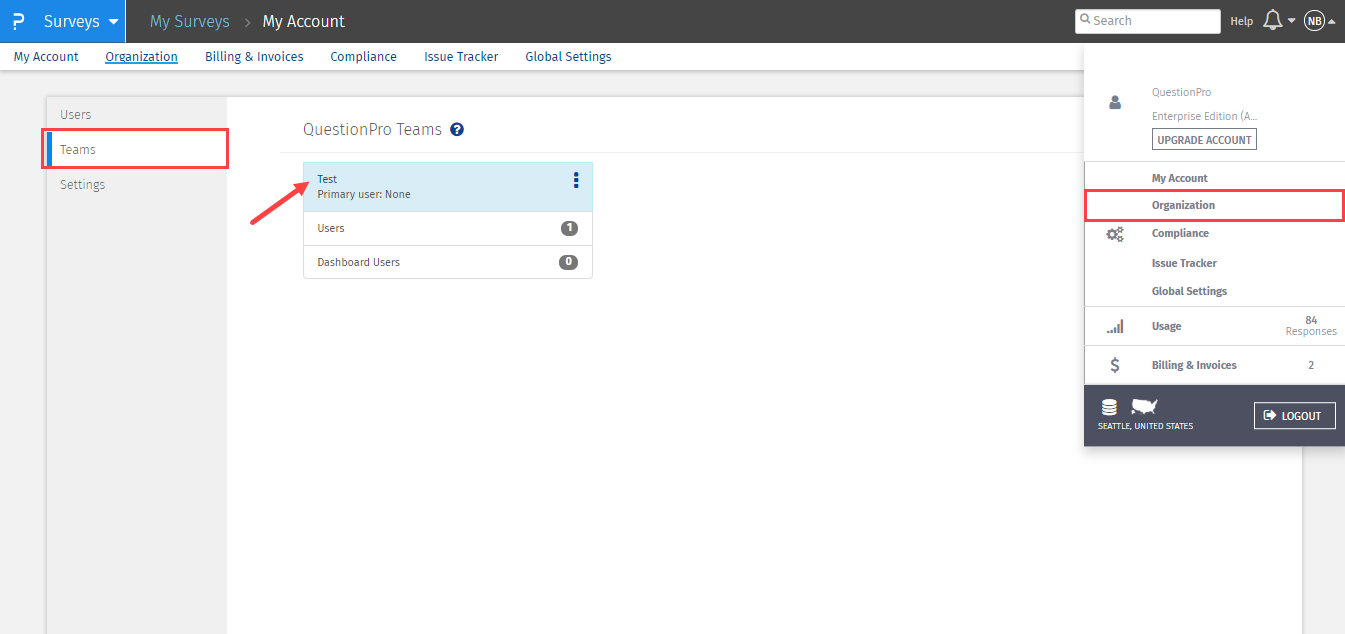
Task: Click the data center database icon
Action: [x=1109, y=407]
